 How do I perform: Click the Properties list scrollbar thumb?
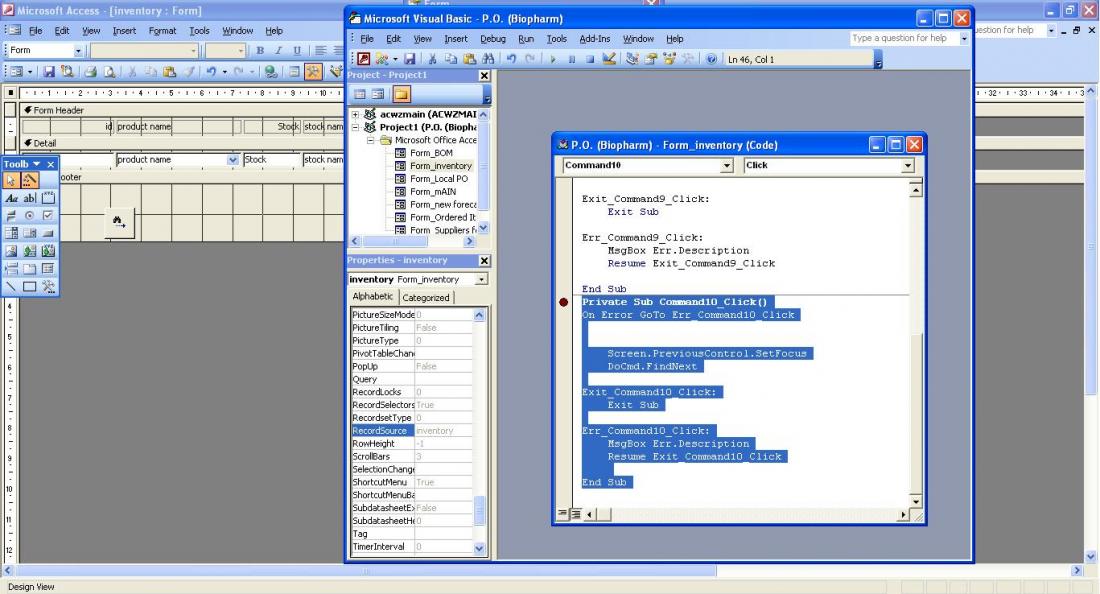click(480, 511)
